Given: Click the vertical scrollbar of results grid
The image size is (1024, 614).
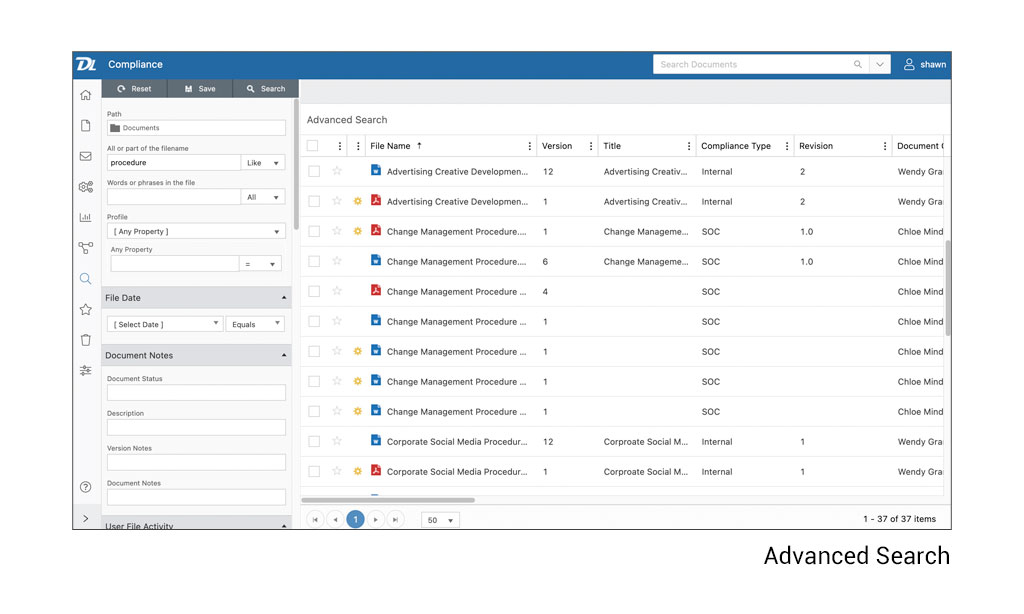Looking at the screenshot, I should click(x=948, y=288).
